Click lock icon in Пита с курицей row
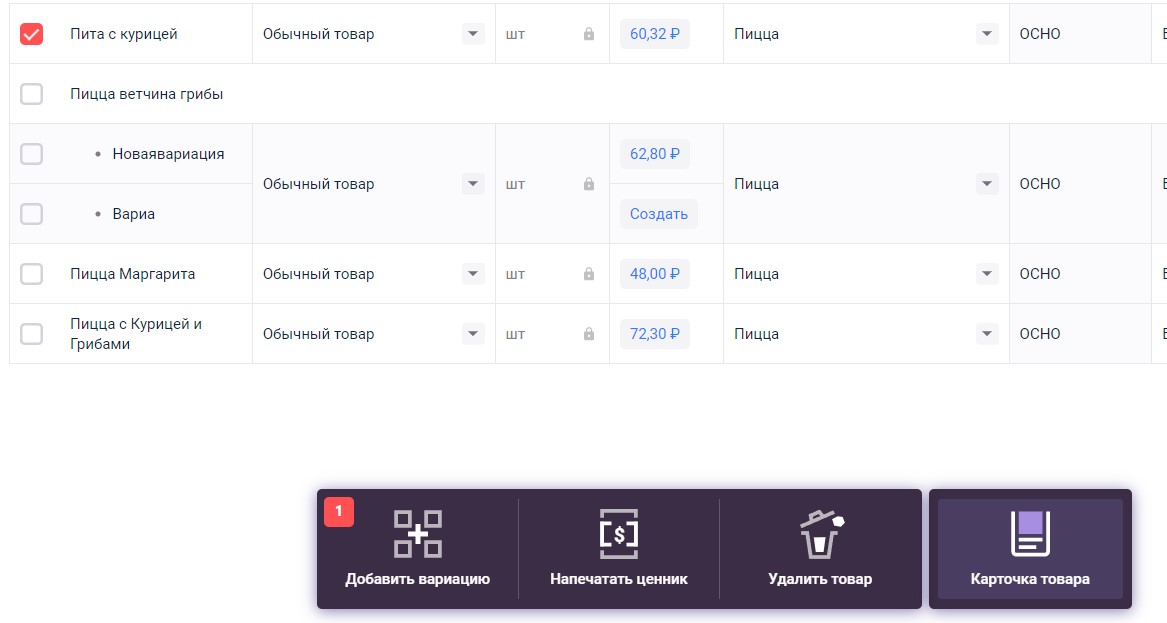The width and height of the screenshot is (1167, 623). (589, 34)
